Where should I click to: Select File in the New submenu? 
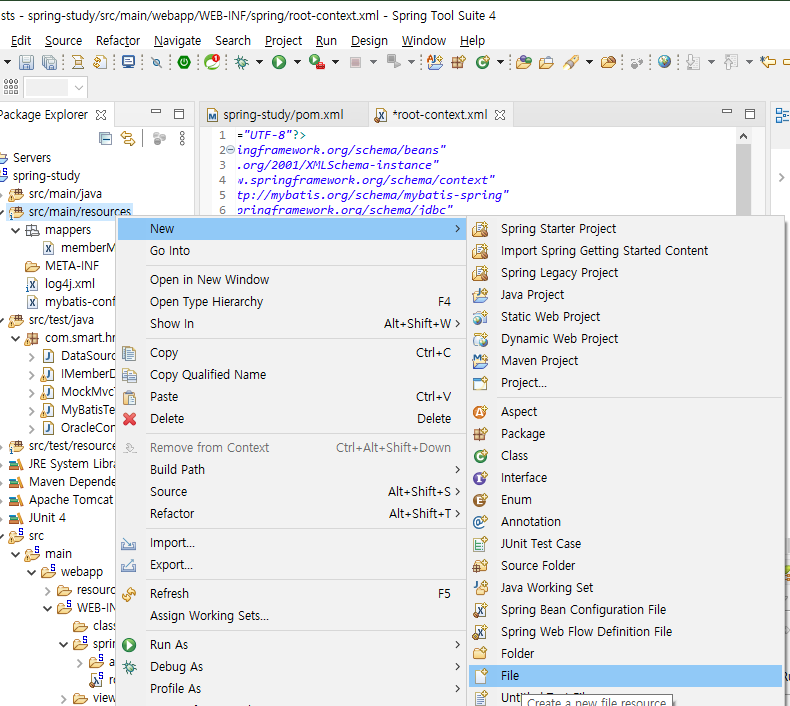pyautogui.click(x=625, y=676)
